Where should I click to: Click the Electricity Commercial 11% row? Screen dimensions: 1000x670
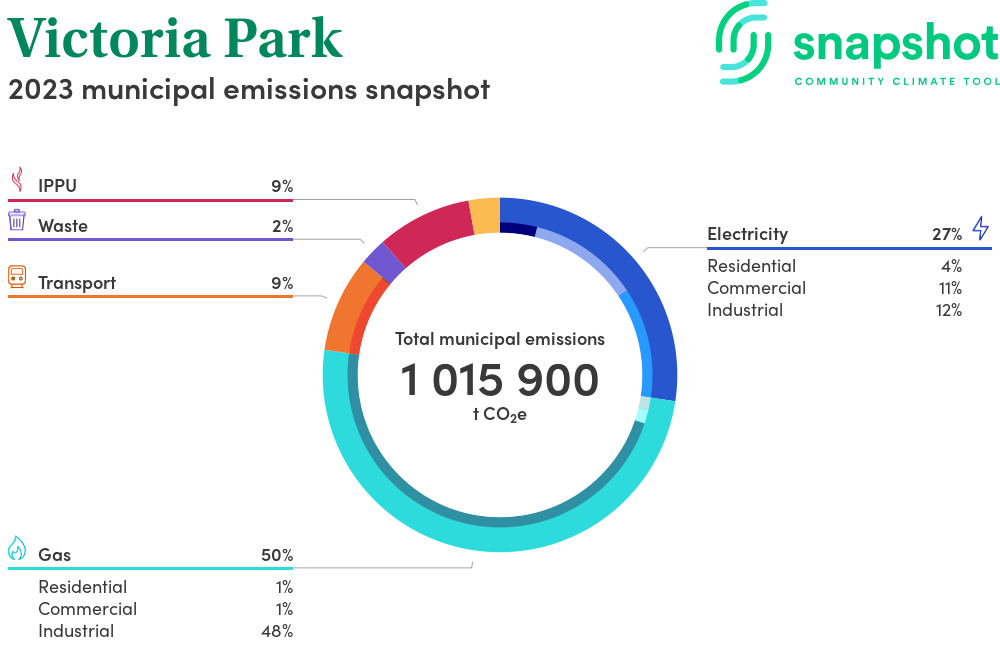point(833,288)
